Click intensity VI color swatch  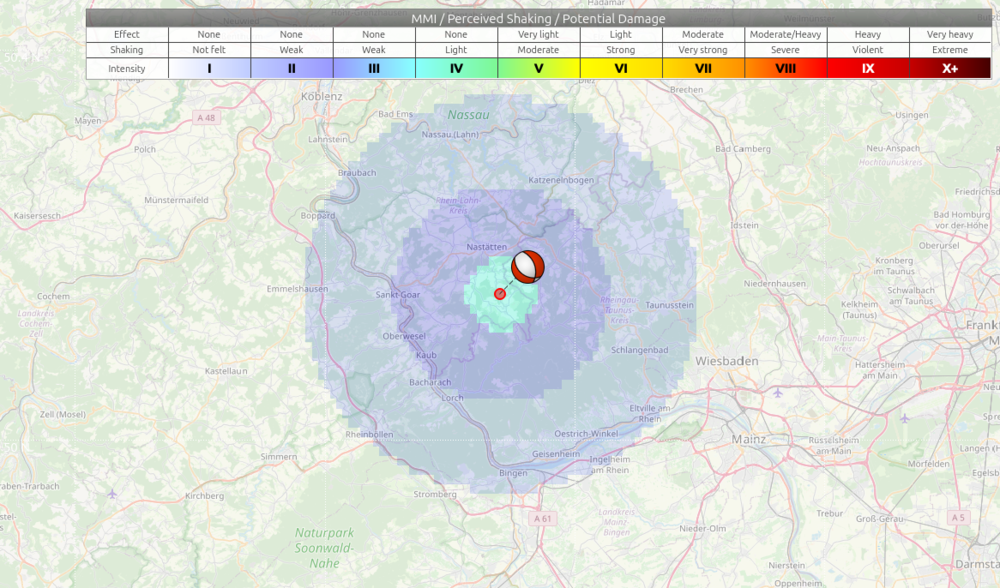[621, 68]
